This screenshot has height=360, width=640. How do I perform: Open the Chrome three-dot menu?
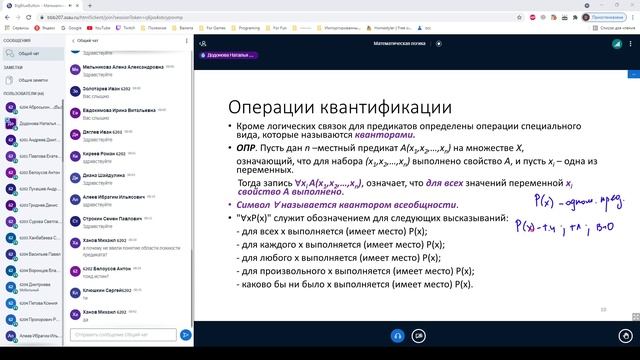click(633, 17)
